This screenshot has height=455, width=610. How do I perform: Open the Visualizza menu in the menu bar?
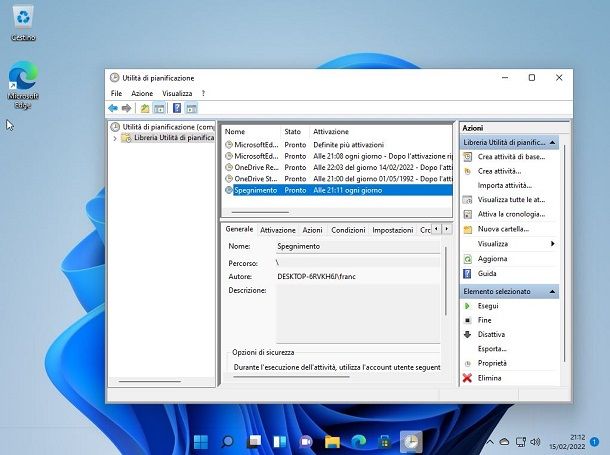177,93
